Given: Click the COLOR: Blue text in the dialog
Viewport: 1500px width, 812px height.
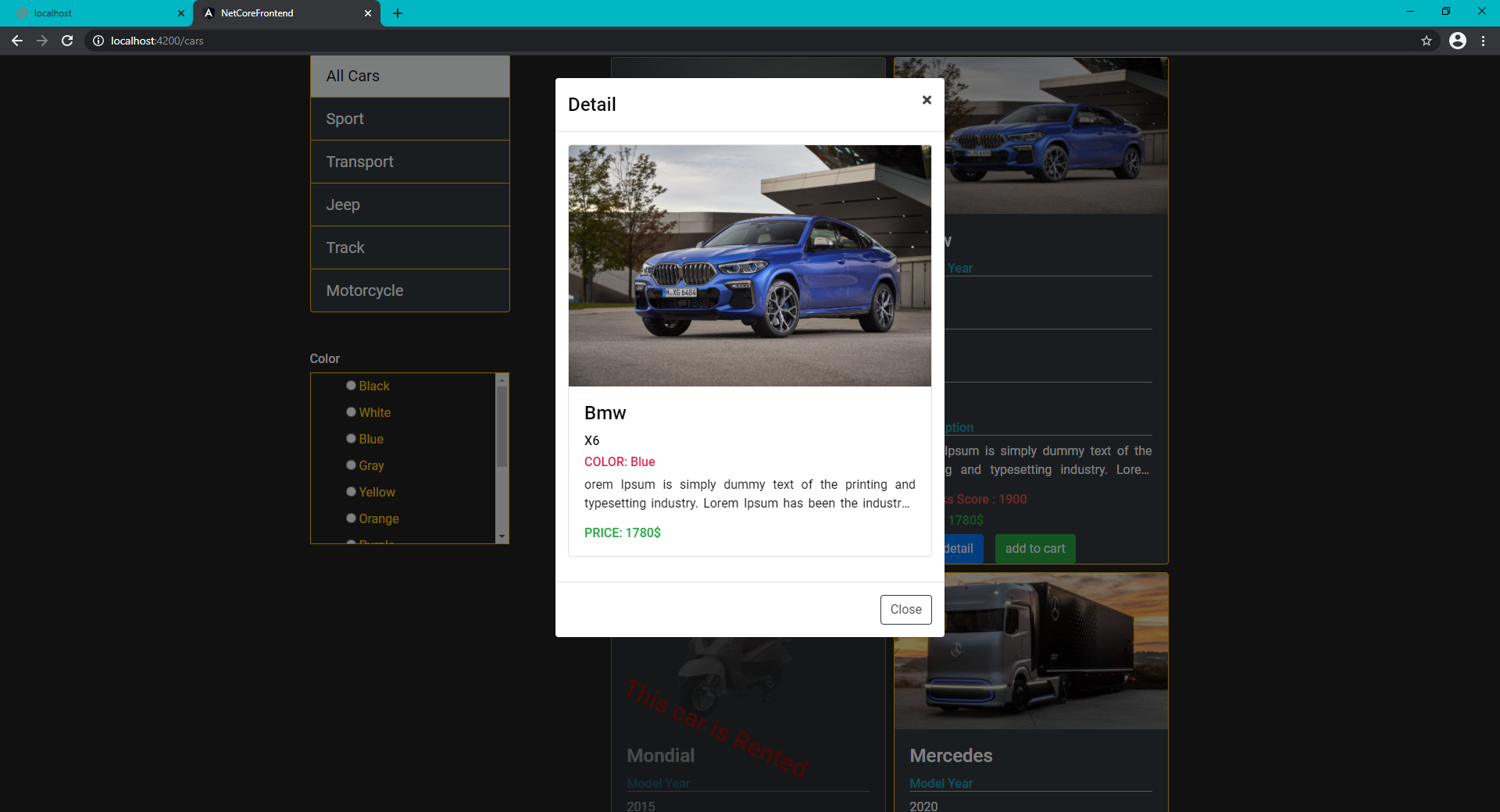Looking at the screenshot, I should [620, 462].
